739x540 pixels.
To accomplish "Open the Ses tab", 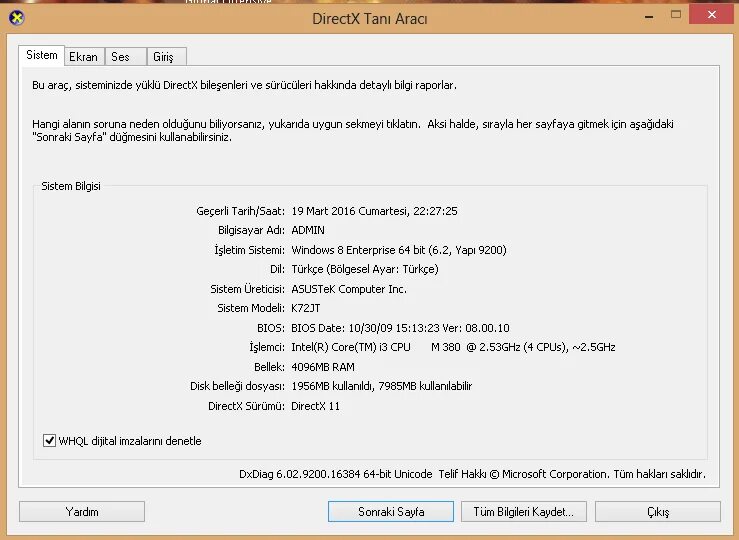I will coord(125,57).
